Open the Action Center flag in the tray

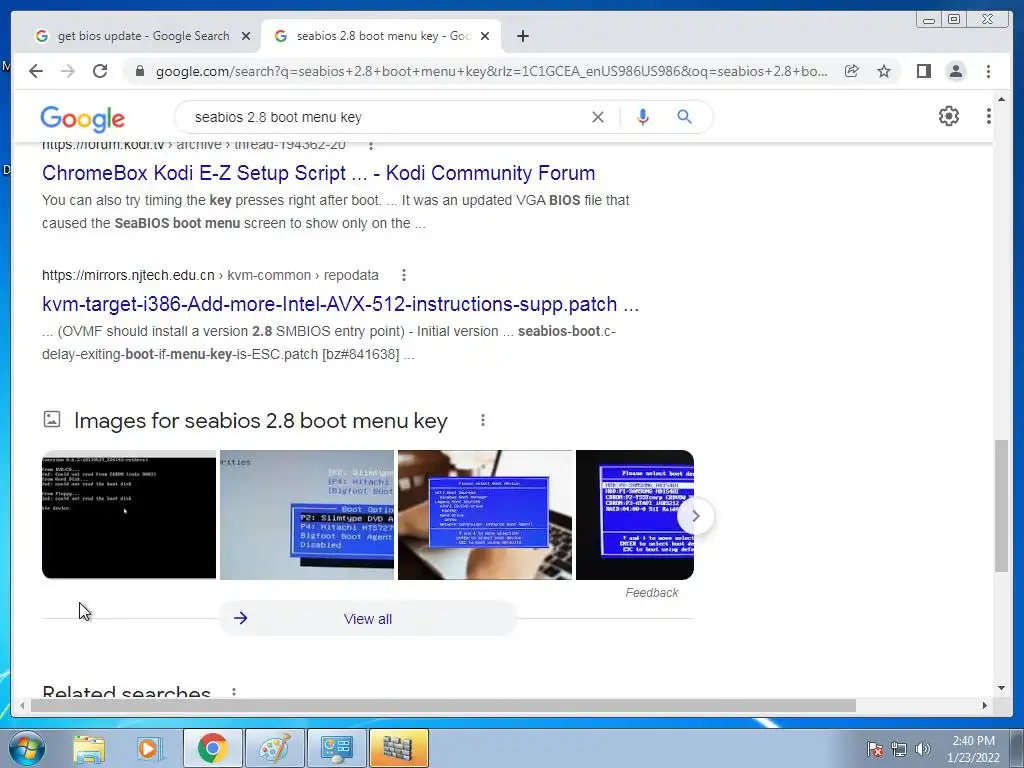(875, 749)
